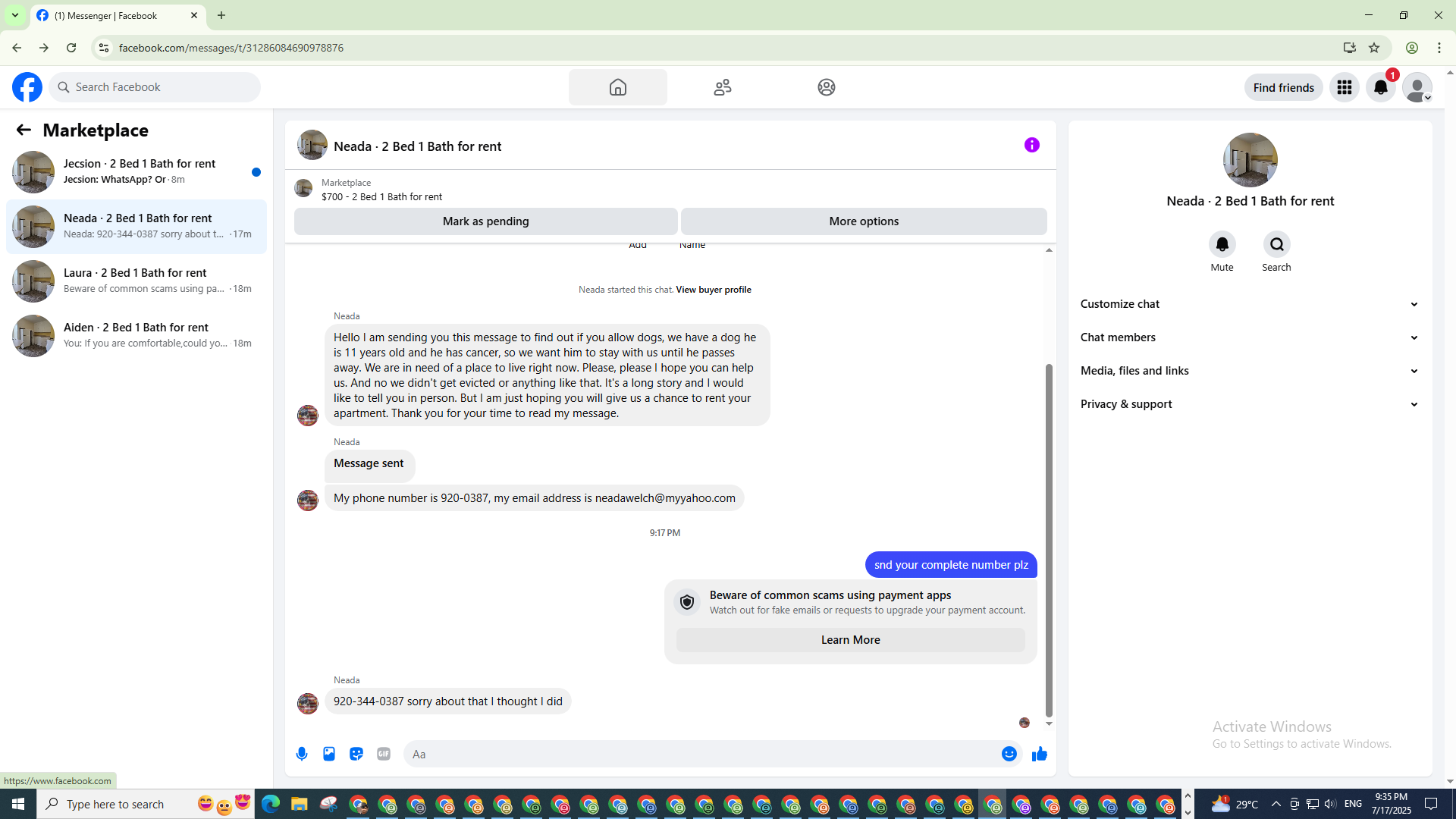This screenshot has width=1456, height=819.
Task: Search in conversation magnifier icon
Action: [1277, 244]
